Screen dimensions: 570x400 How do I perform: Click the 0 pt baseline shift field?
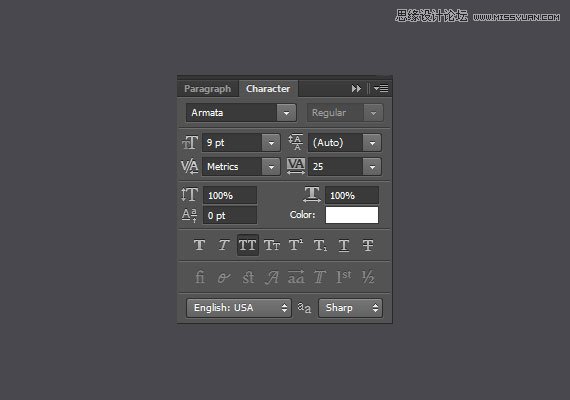click(x=230, y=216)
